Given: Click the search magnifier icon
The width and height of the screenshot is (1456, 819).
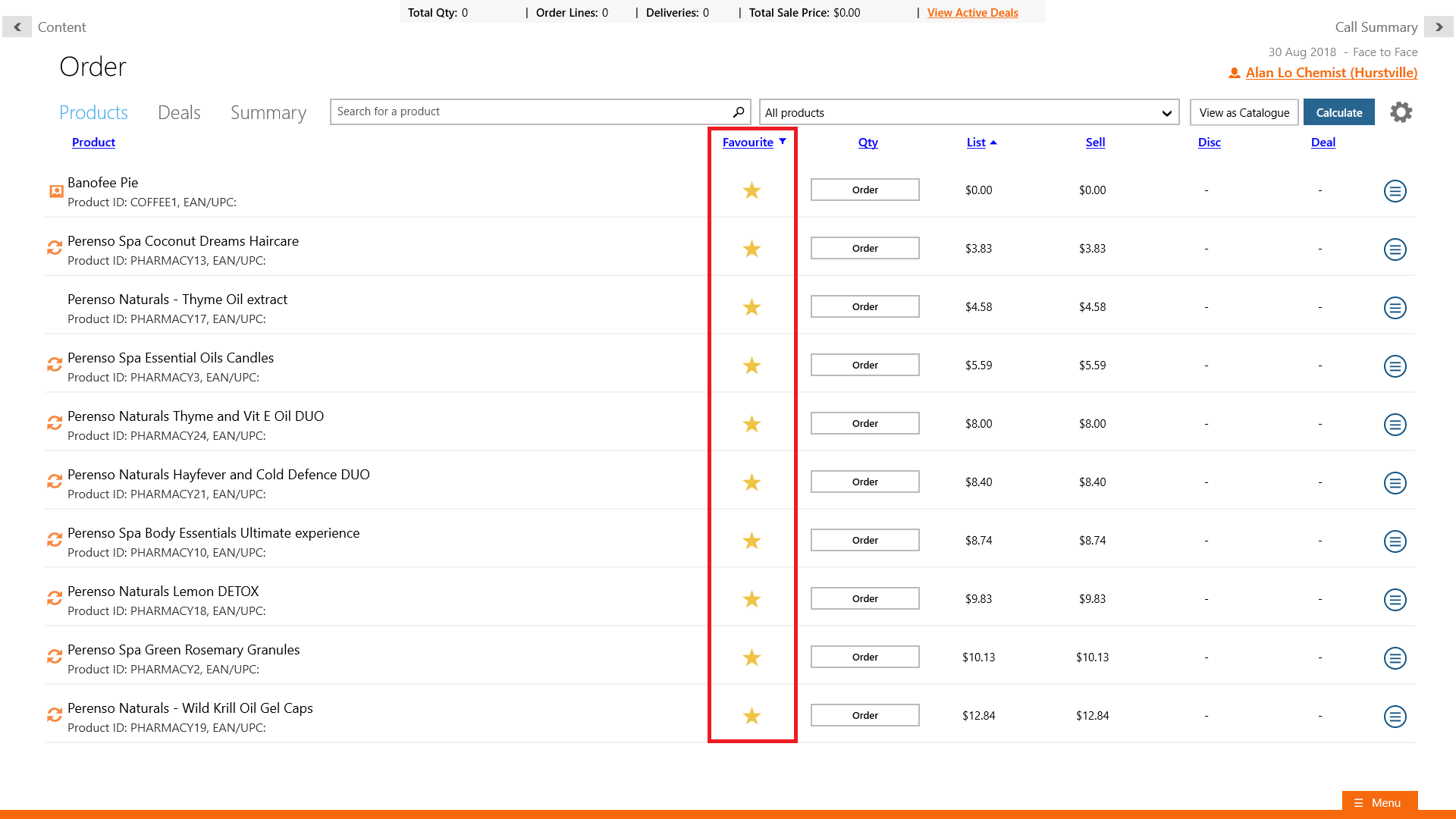Looking at the screenshot, I should point(738,112).
